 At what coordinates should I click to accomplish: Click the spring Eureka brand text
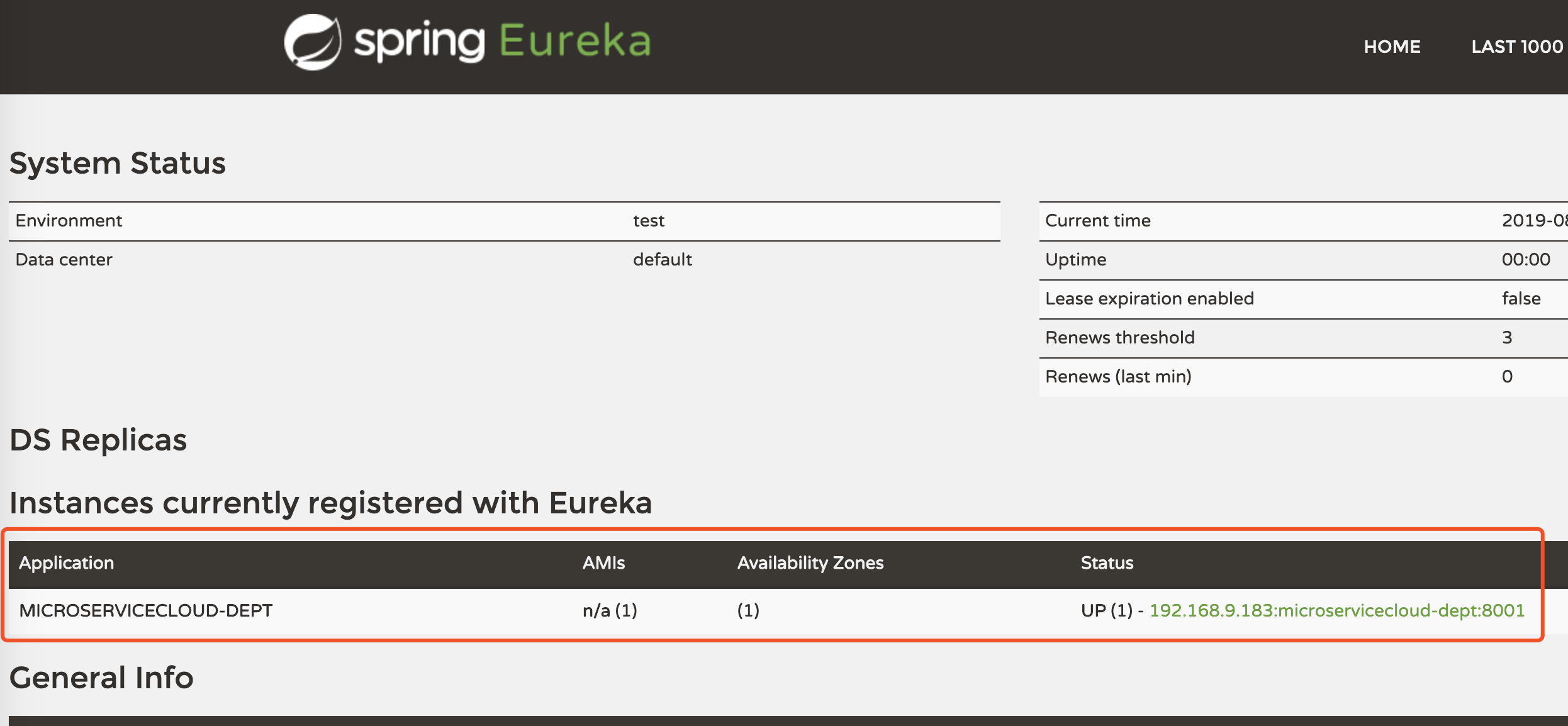coord(502,42)
